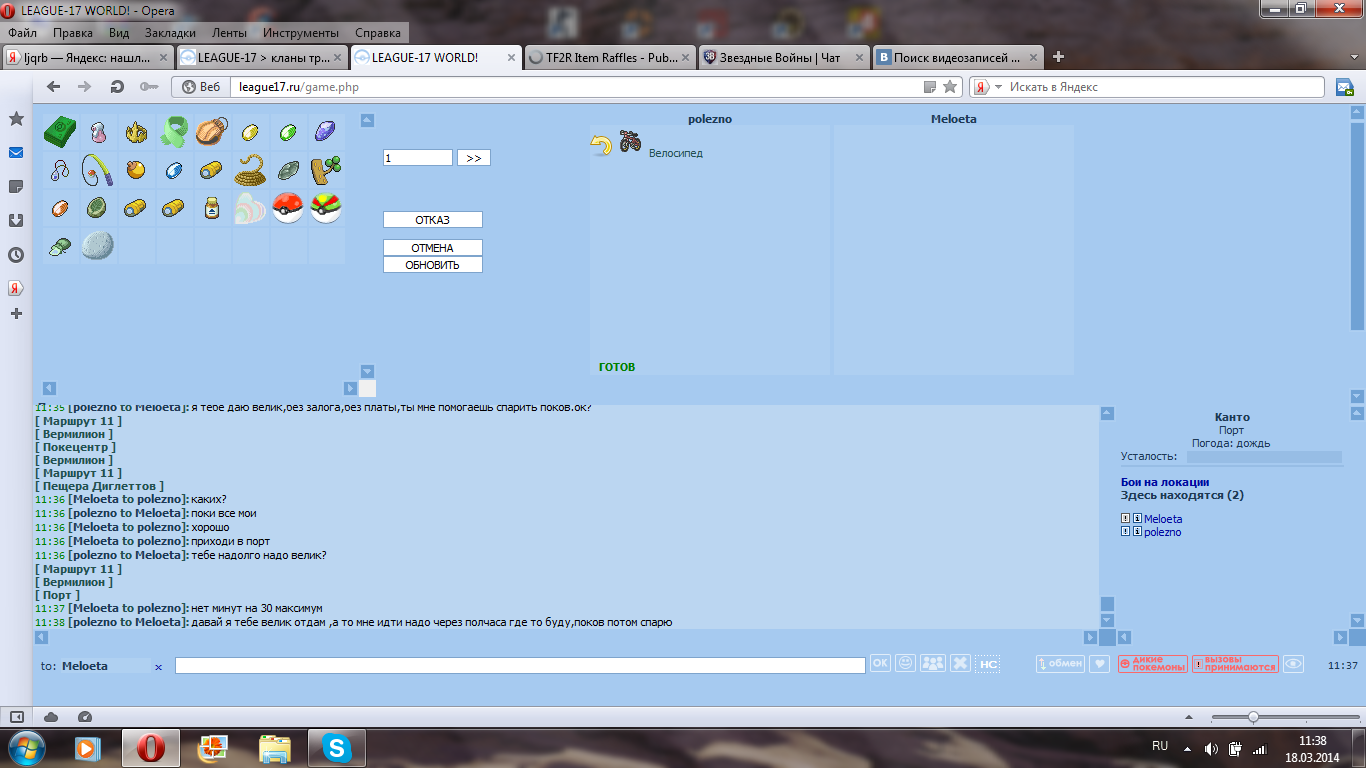Viewport: 1366px width, 768px height.
Task: Adjust the Opera zoom slider
Action: pyautogui.click(x=1253, y=717)
